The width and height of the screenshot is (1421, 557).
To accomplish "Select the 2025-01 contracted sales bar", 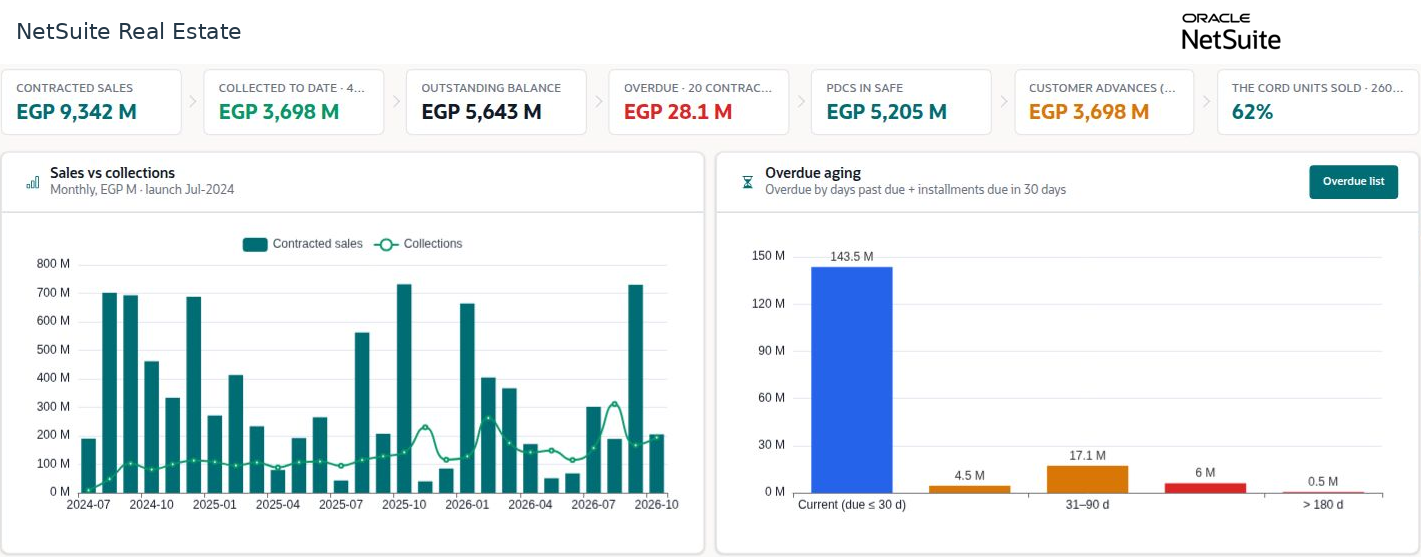I will [x=215, y=453].
